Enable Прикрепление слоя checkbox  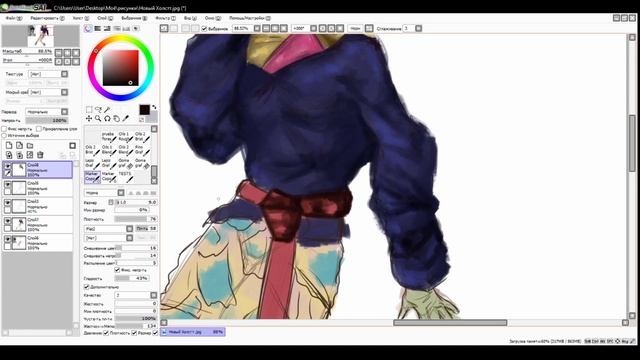point(39,129)
